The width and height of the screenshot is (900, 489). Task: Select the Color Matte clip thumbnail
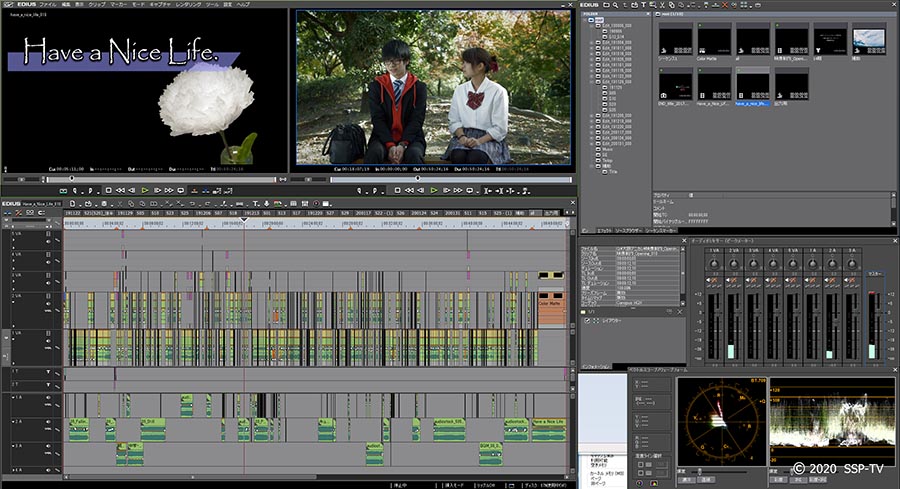coord(714,40)
